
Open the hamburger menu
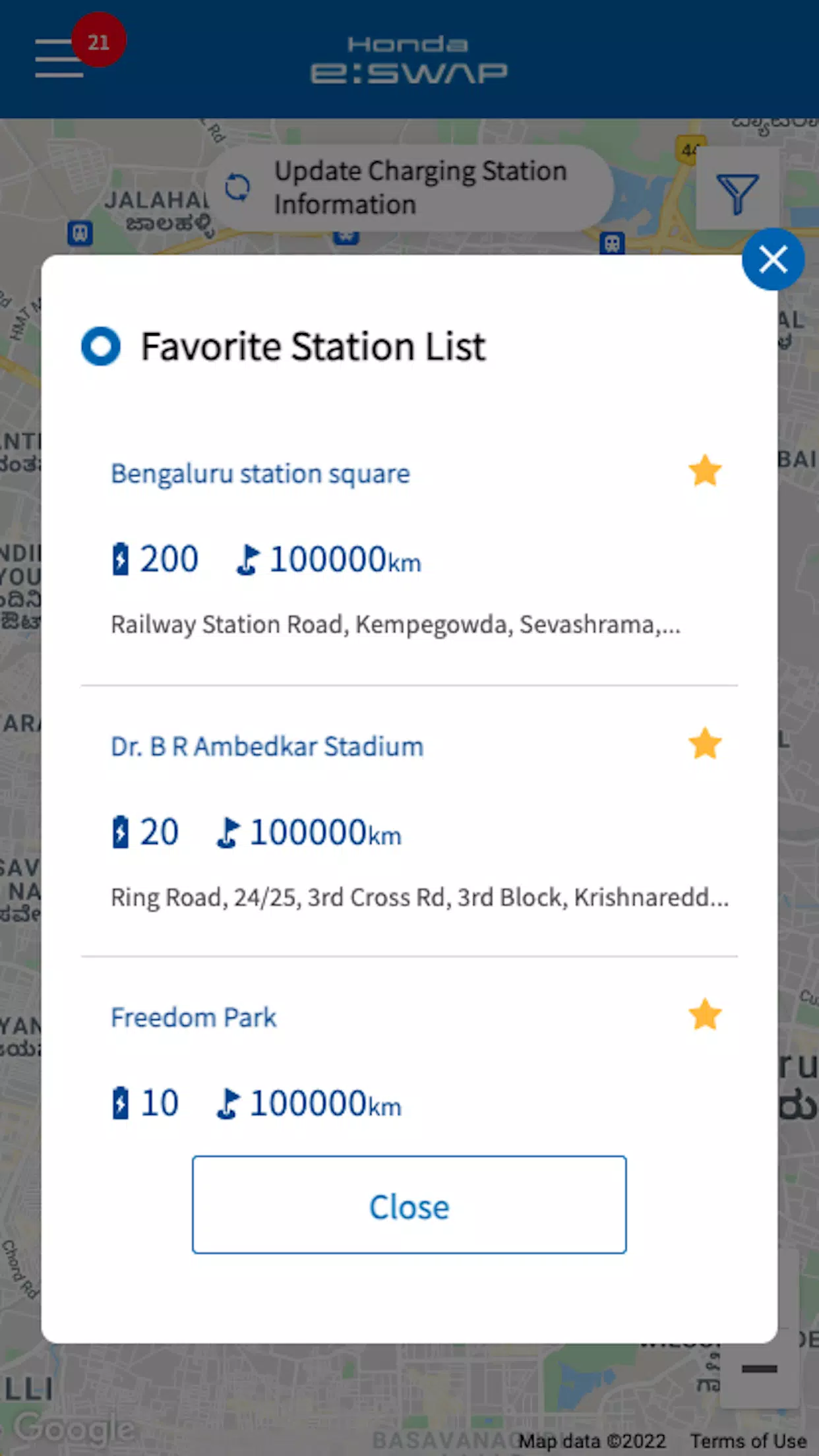pos(59,58)
